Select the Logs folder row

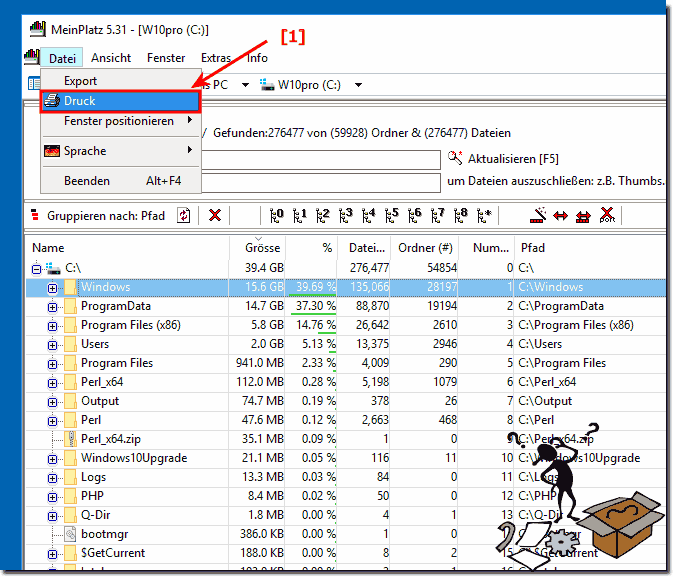click(346, 477)
